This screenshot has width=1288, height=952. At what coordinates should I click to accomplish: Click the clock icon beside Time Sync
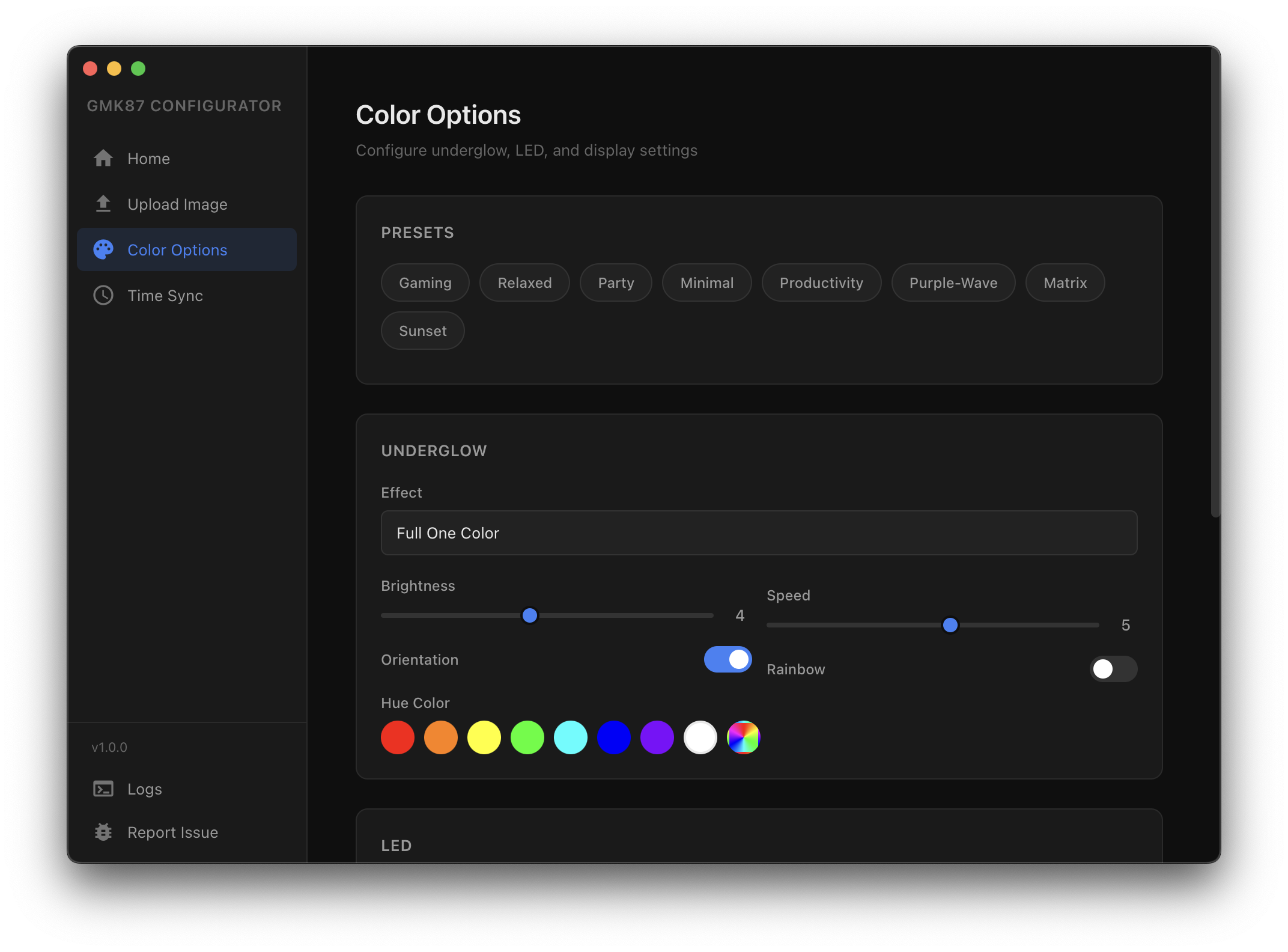103,295
